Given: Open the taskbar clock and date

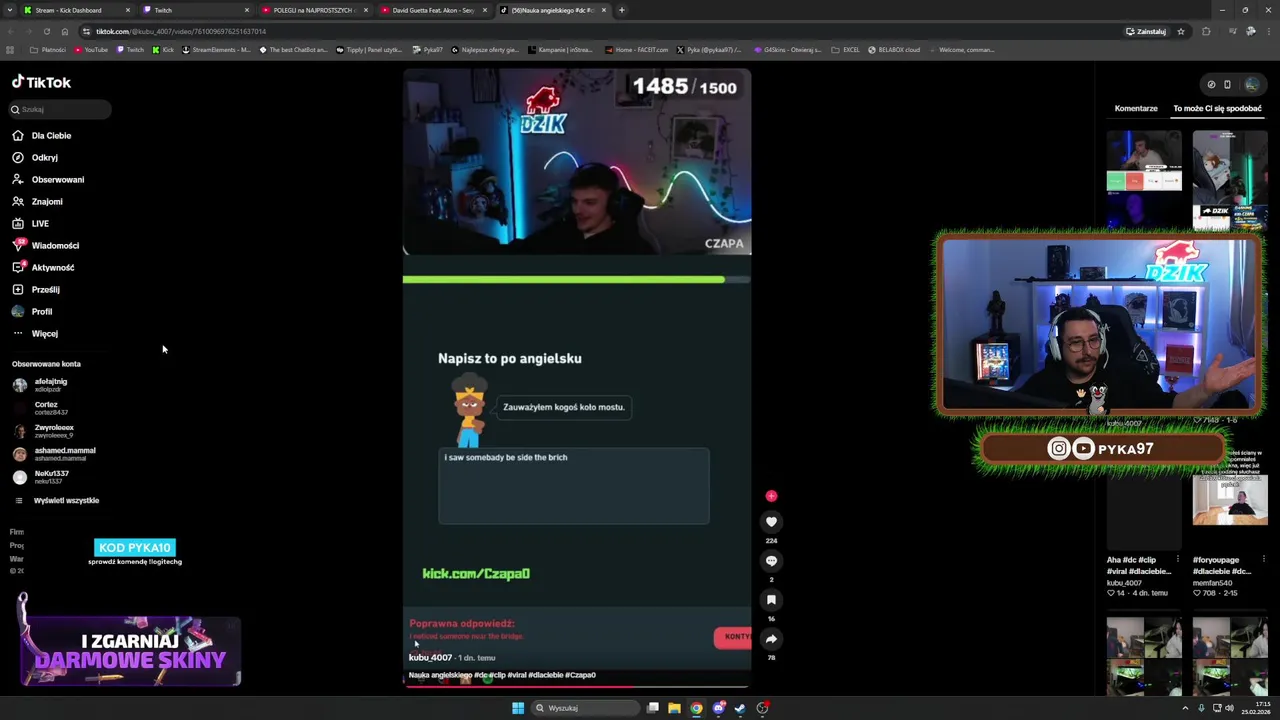Looking at the screenshot, I should [1255, 708].
